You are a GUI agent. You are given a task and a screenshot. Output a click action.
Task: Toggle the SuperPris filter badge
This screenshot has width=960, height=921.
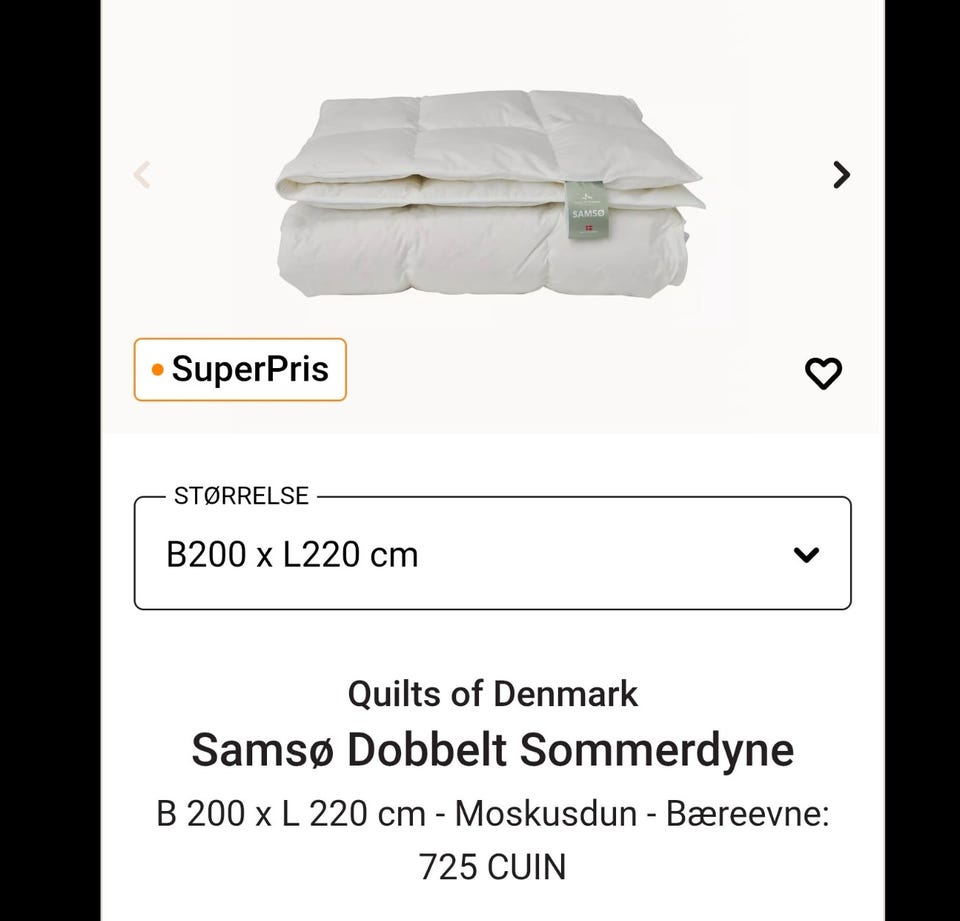[x=240, y=369]
